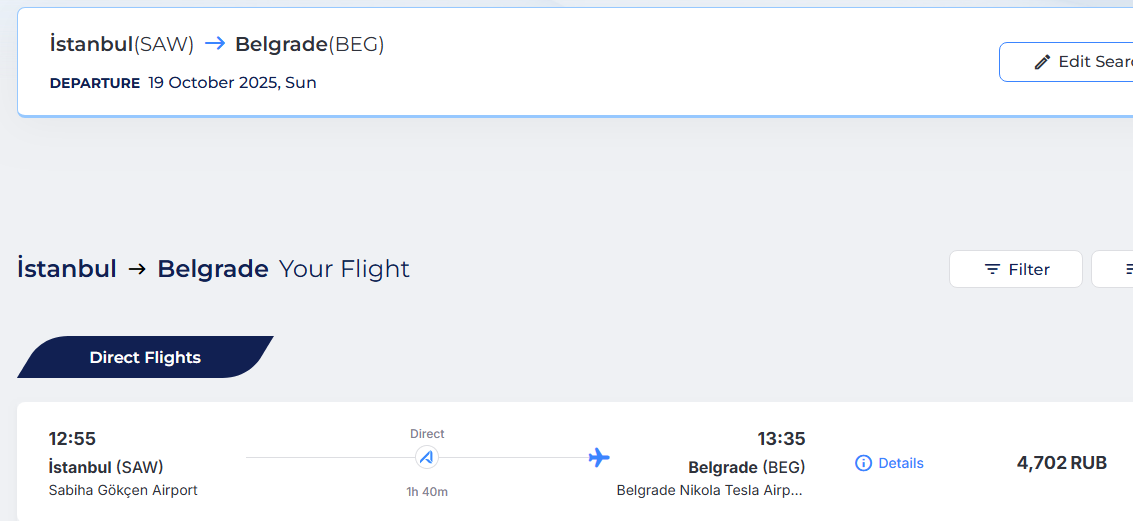Click the 12:55 departure time
This screenshot has height=521, width=1133.
(x=72, y=439)
